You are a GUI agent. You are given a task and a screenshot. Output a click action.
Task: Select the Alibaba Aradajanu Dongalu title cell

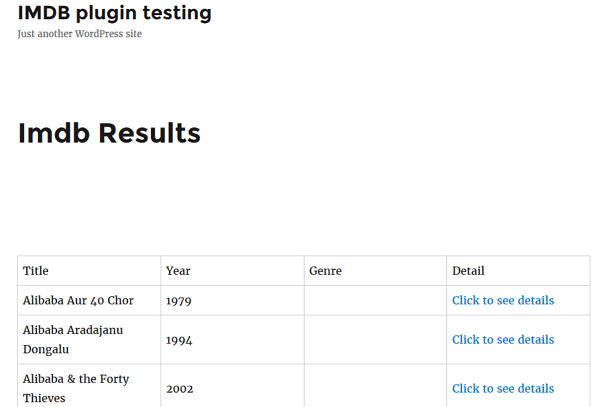[x=89, y=340]
